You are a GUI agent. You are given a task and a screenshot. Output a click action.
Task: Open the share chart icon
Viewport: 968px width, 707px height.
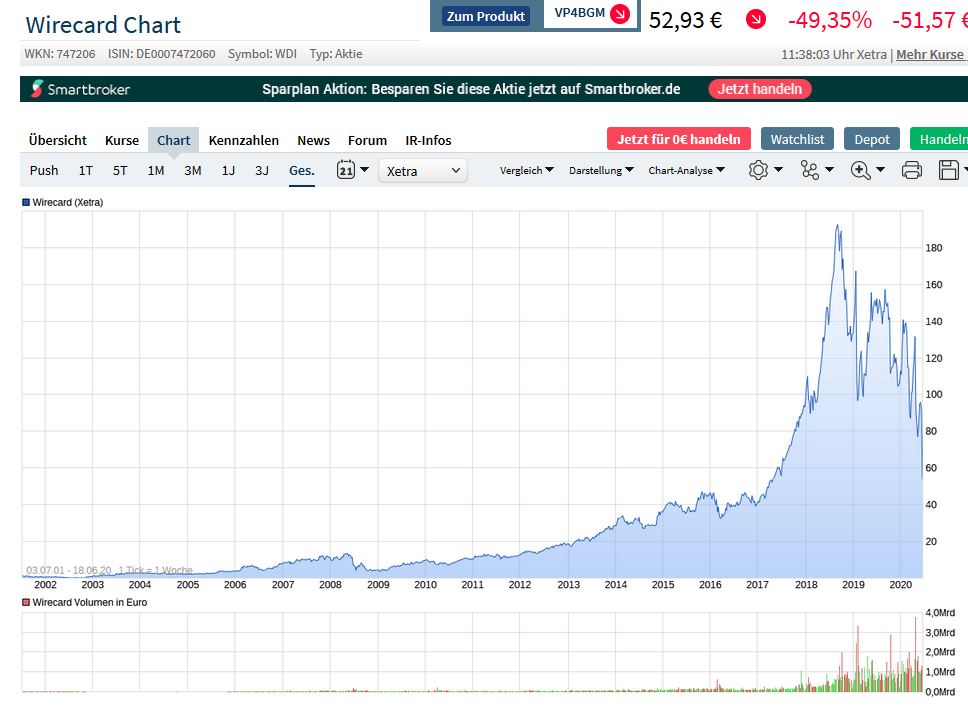tap(809, 170)
